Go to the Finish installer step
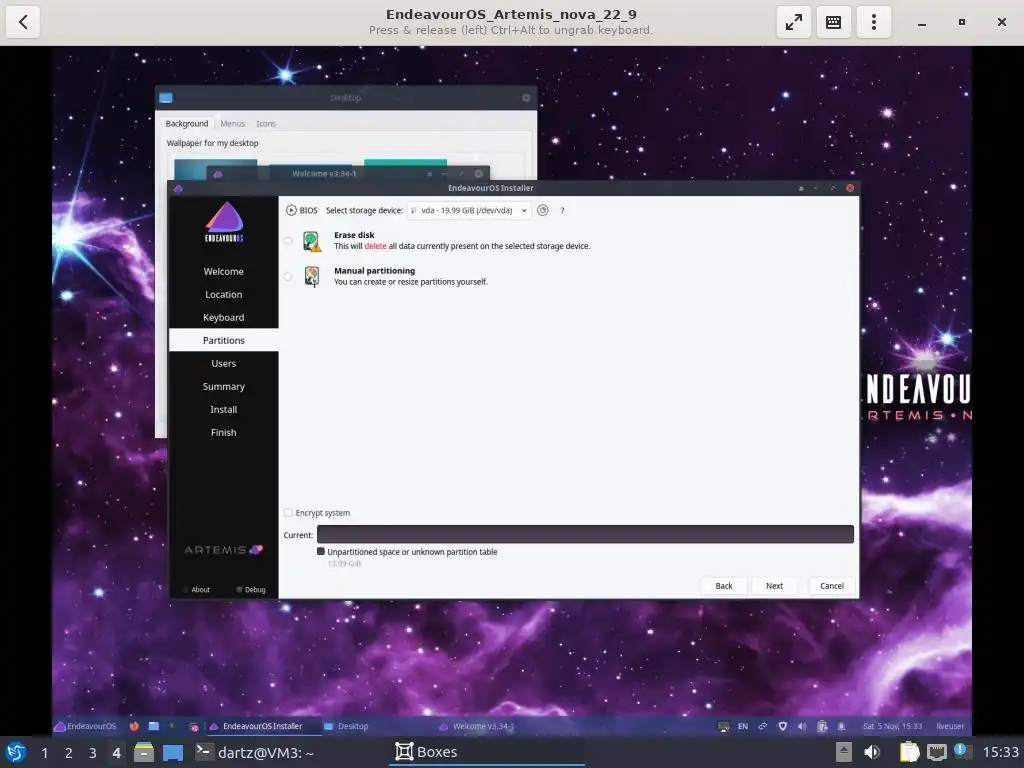 pyautogui.click(x=223, y=432)
